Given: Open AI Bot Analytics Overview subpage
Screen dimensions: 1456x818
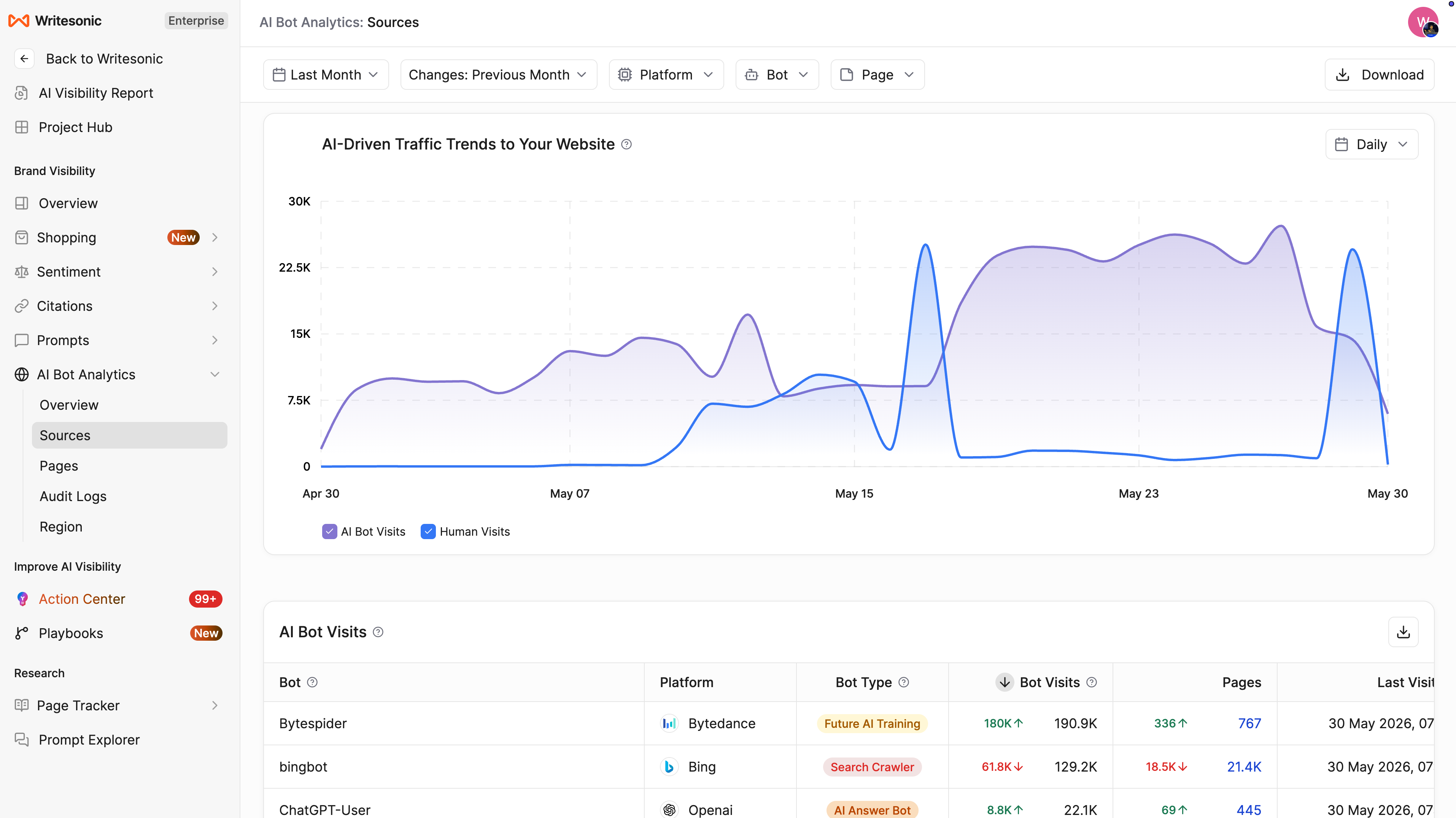Looking at the screenshot, I should click(x=69, y=405).
